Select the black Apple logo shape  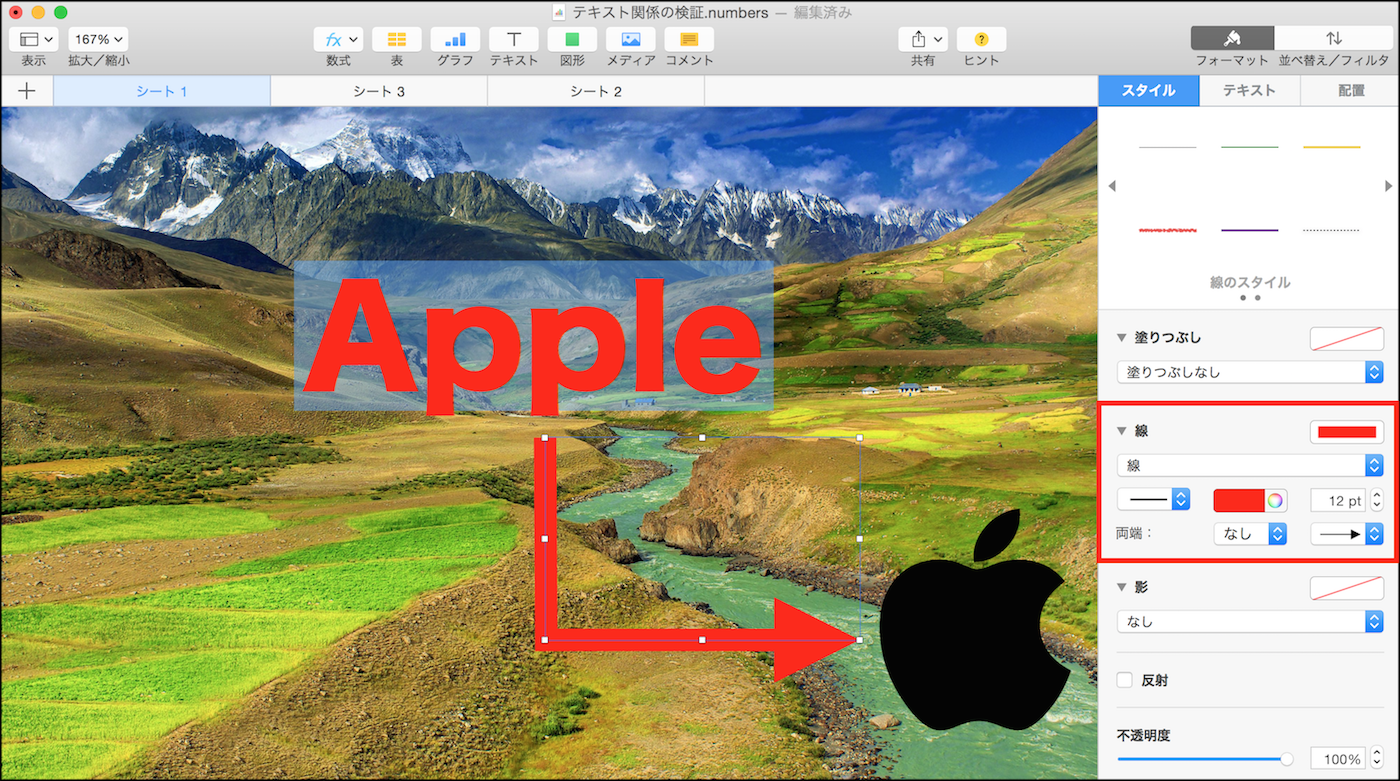click(x=973, y=620)
